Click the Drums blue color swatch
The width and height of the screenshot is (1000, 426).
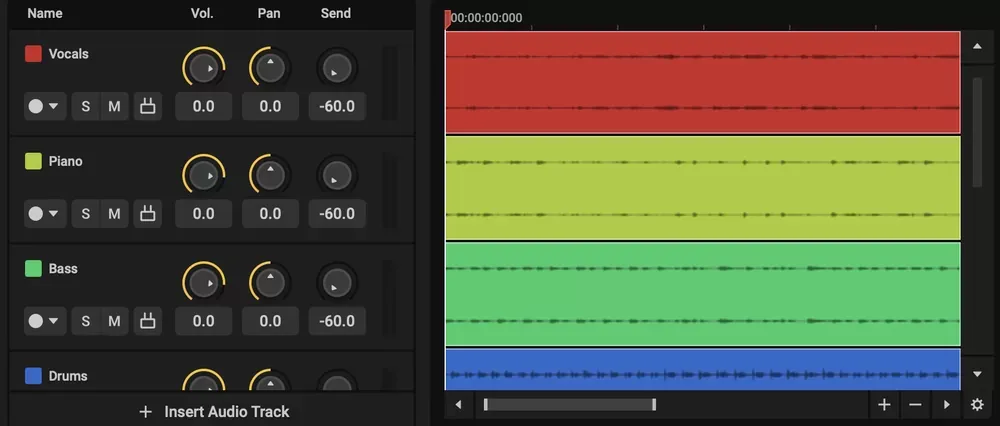[x=33, y=376]
